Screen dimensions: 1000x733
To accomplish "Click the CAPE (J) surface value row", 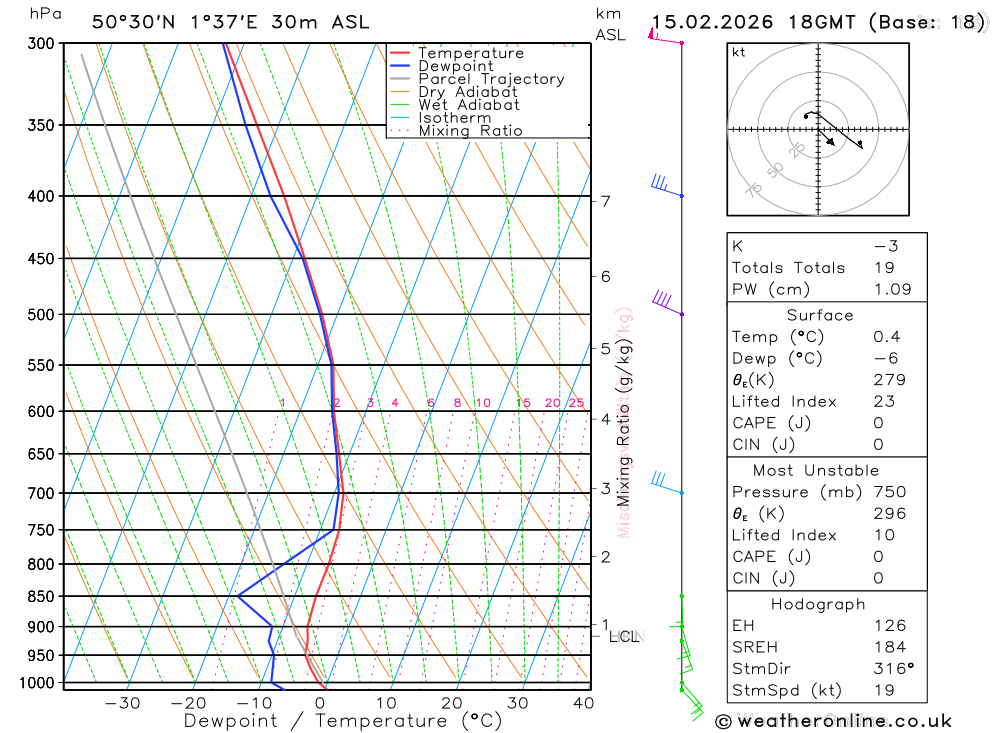I will (x=826, y=423).
